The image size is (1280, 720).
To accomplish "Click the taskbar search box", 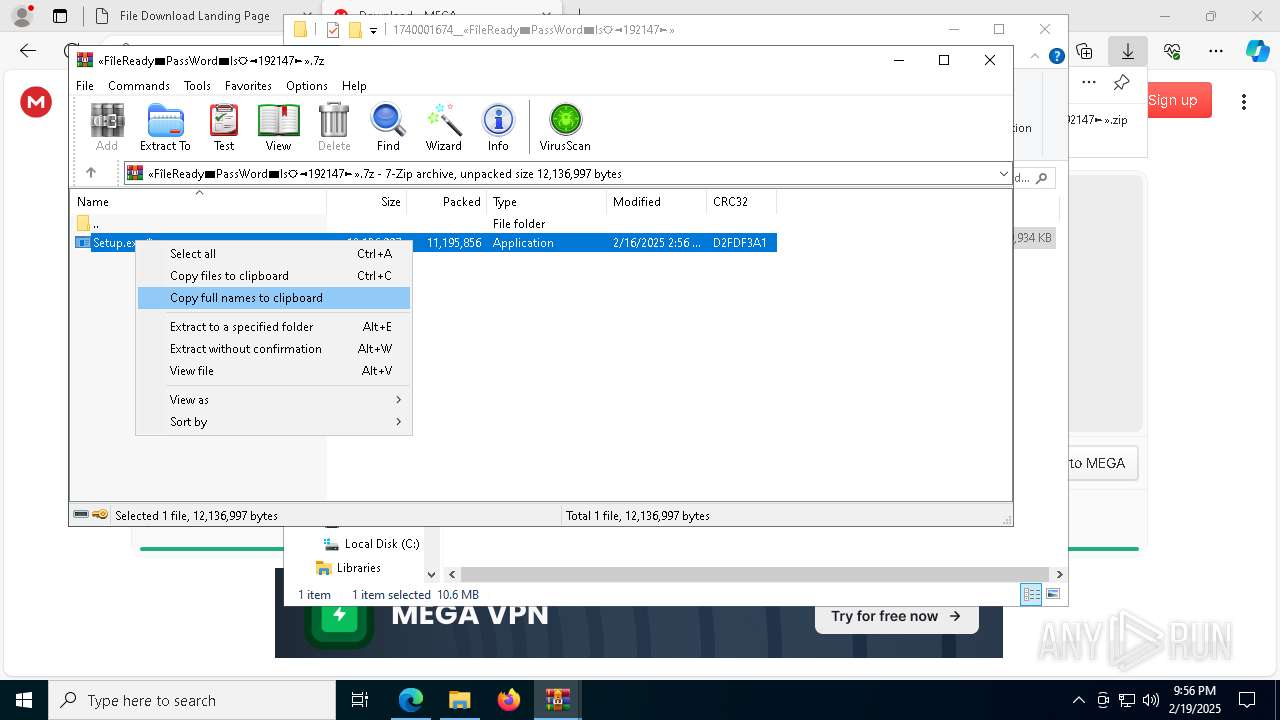I will coord(192,700).
